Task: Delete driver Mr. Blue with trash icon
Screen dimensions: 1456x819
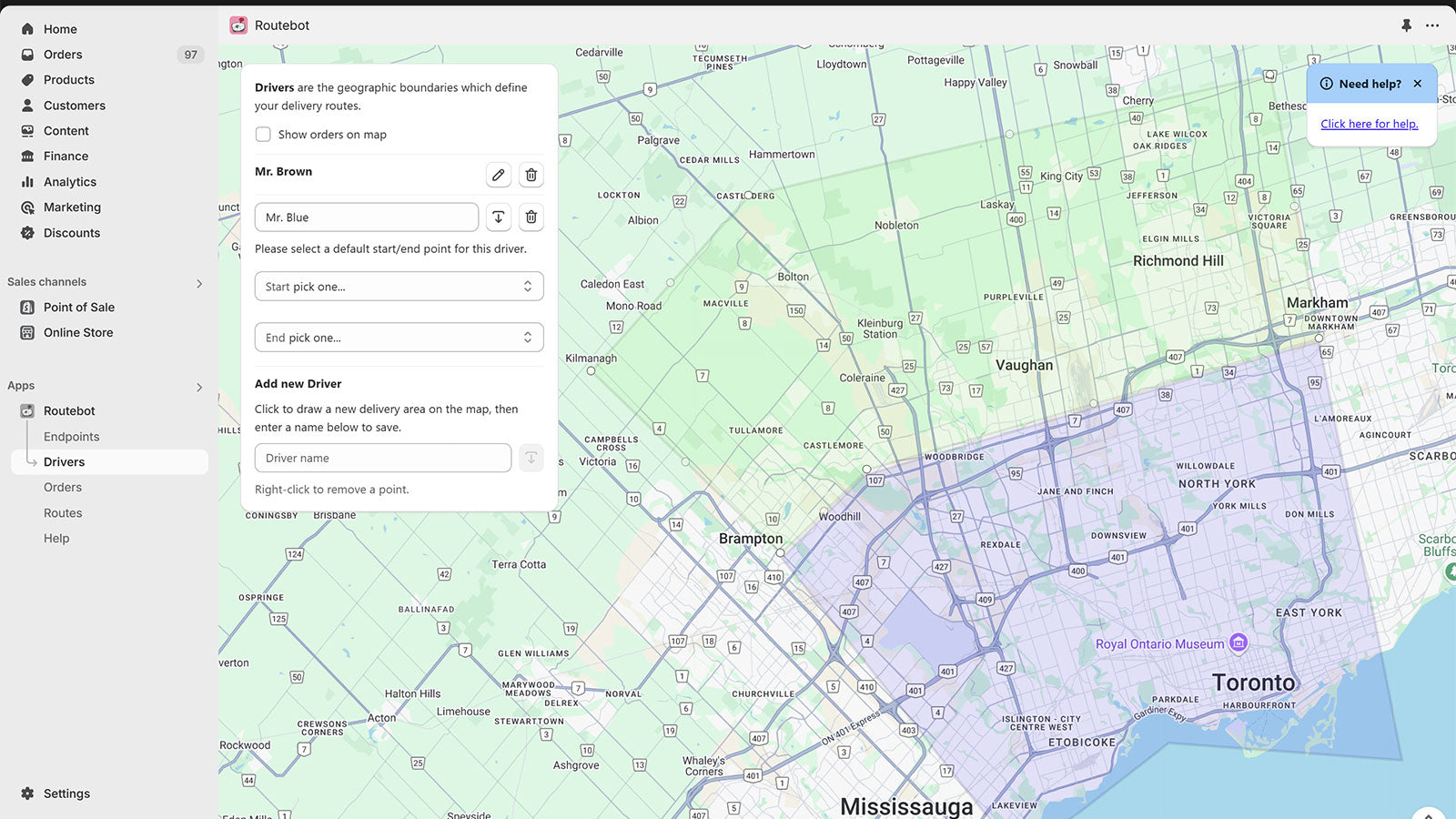Action: [531, 217]
